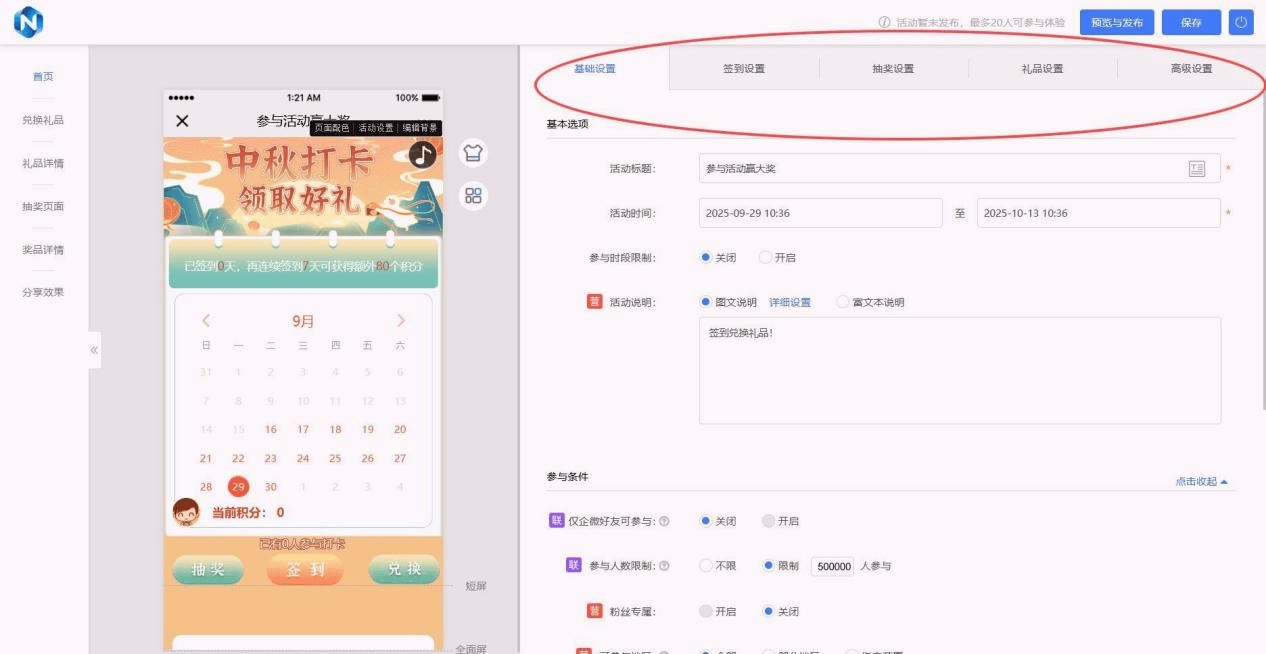The width and height of the screenshot is (1266, 654).
Task: Click the text template icon in title field
Action: (1197, 168)
